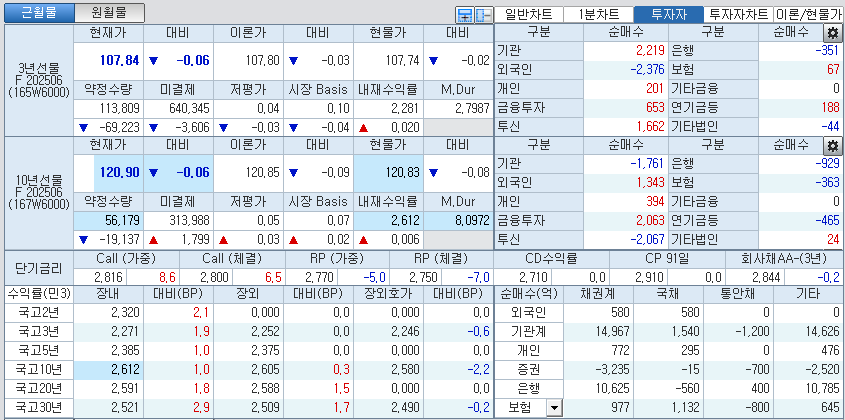
Task: Select the 국고3년 row label
Action: click(x=39, y=332)
